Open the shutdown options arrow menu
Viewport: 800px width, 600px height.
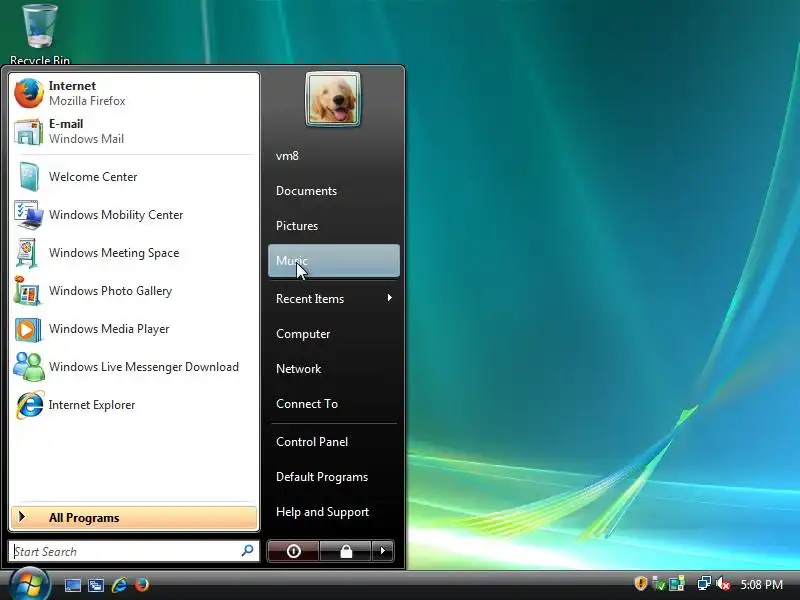pyautogui.click(x=383, y=551)
